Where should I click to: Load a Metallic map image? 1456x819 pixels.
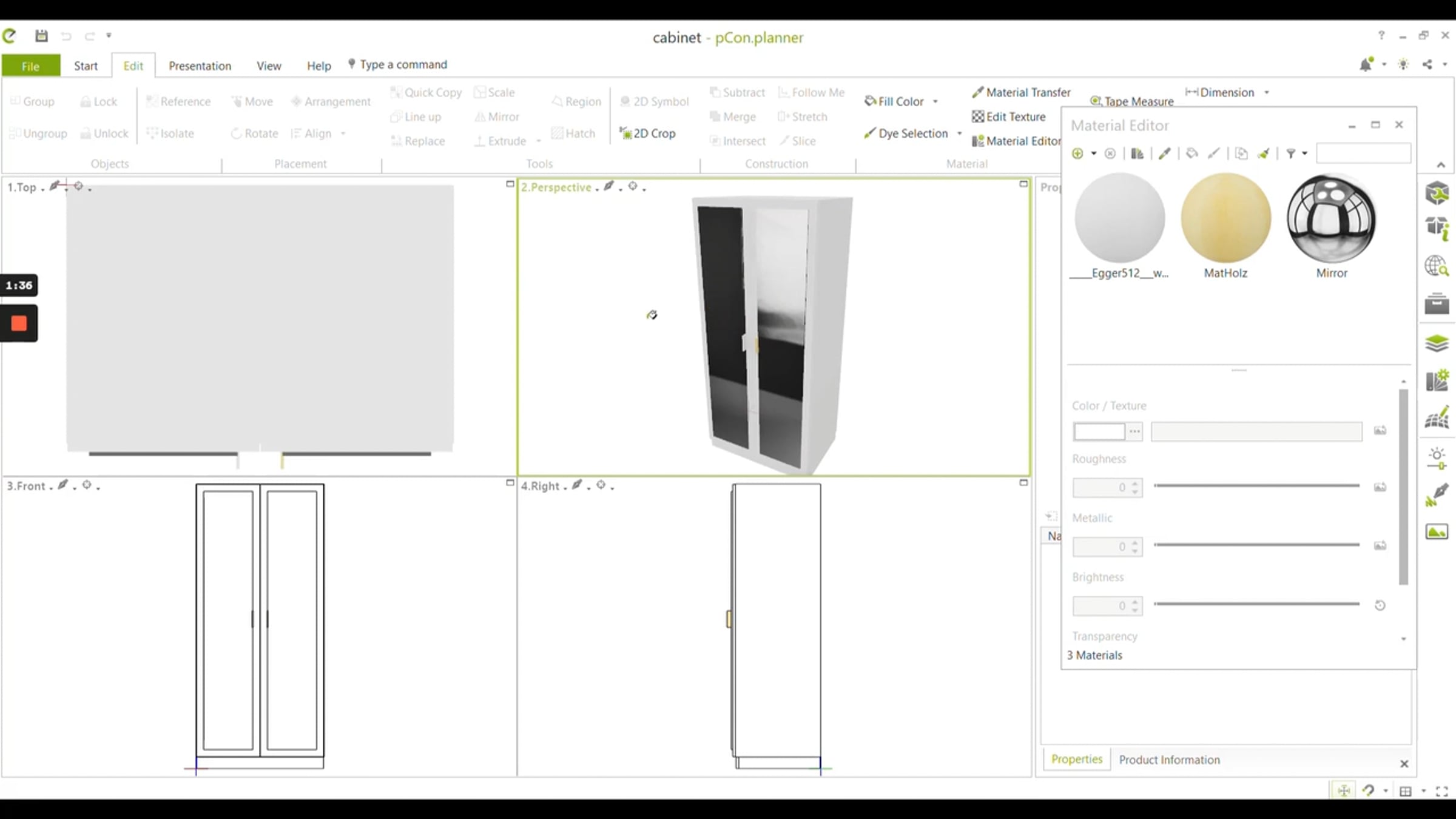point(1380,545)
